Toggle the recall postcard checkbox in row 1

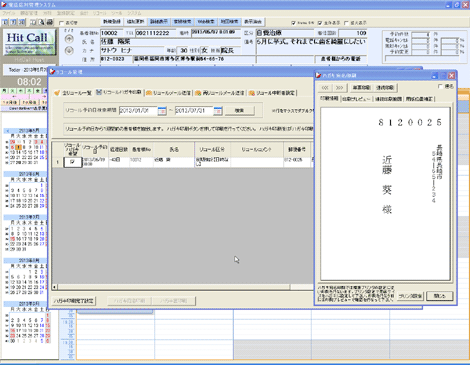click(72, 162)
